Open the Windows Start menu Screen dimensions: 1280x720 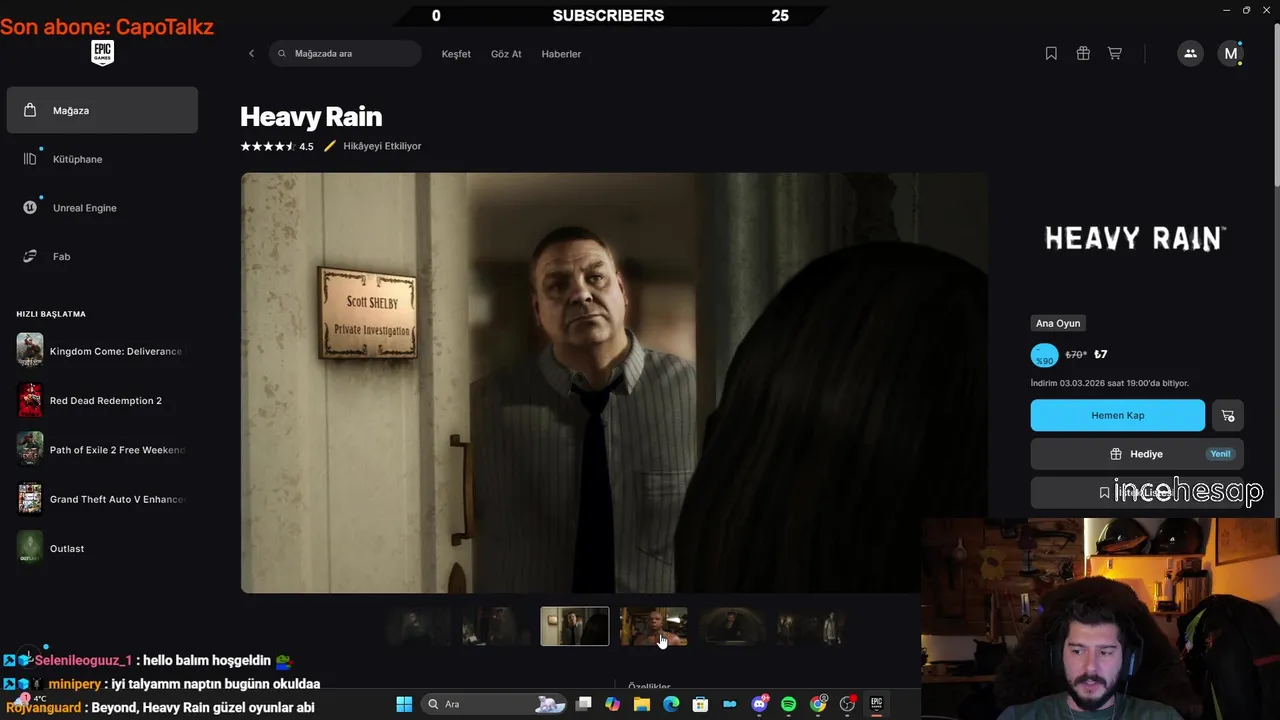(x=404, y=704)
